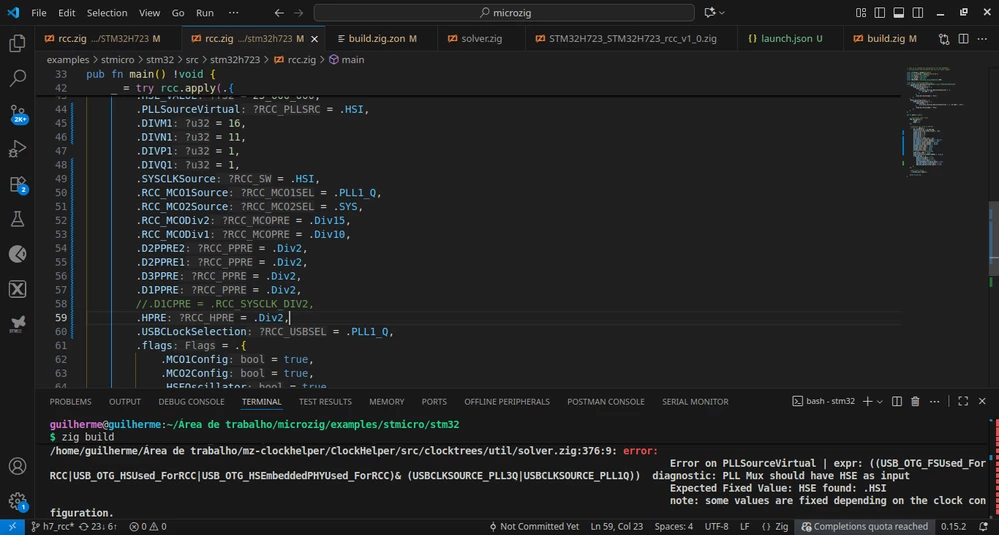
Task: Open 'src' folder breadcrumb
Action: coord(192,59)
